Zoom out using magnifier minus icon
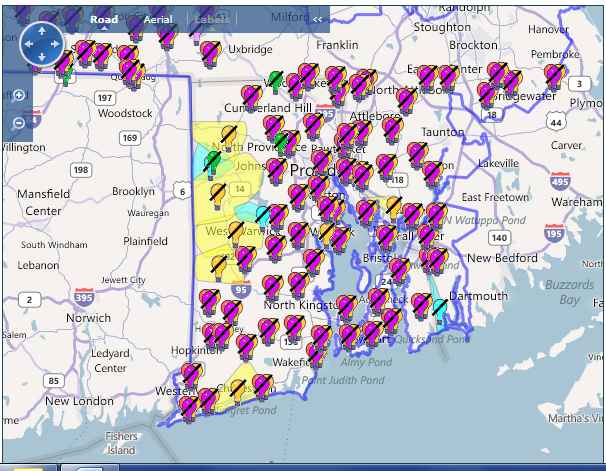 tap(18, 123)
